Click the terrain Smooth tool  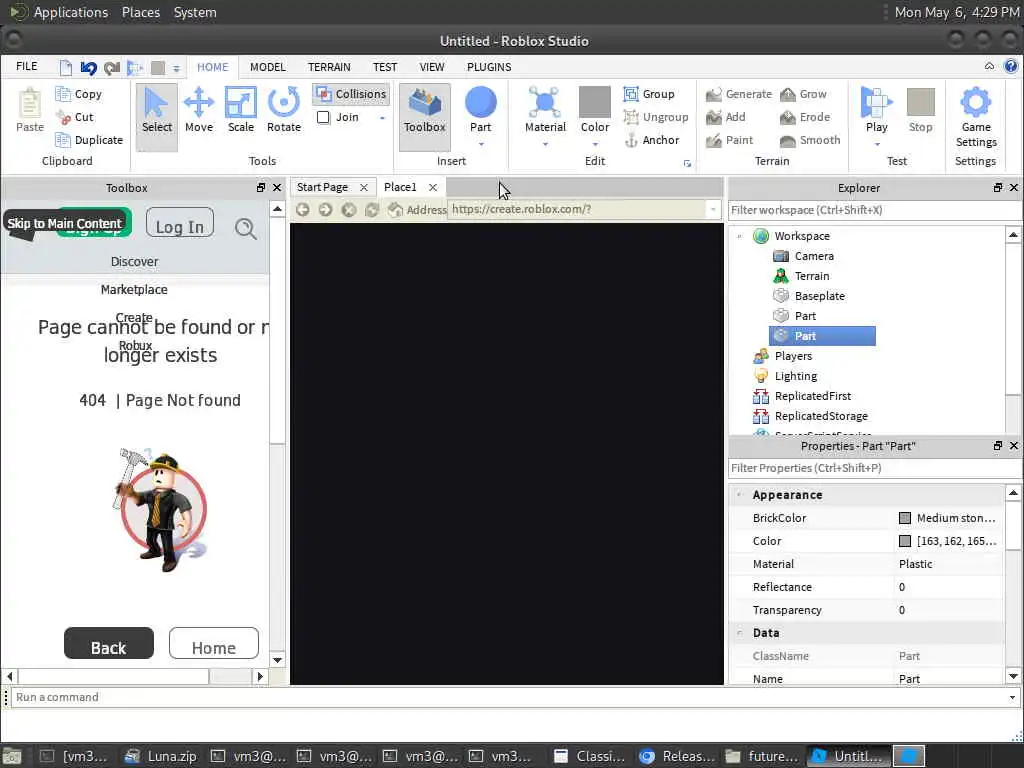[810, 140]
